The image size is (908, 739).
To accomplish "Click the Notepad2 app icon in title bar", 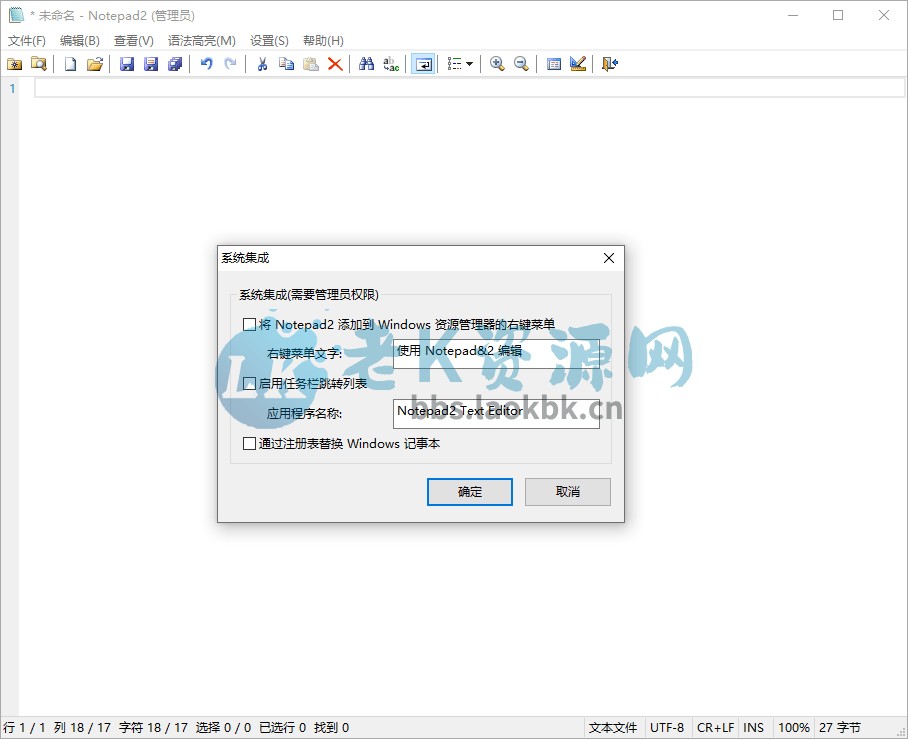I will tap(16, 15).
